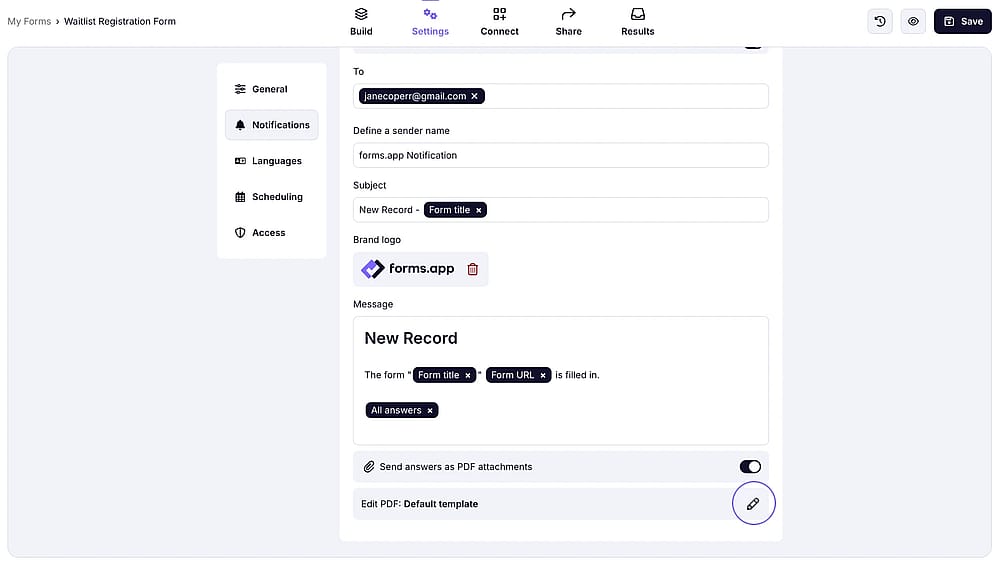View the Results tab

(x=638, y=22)
